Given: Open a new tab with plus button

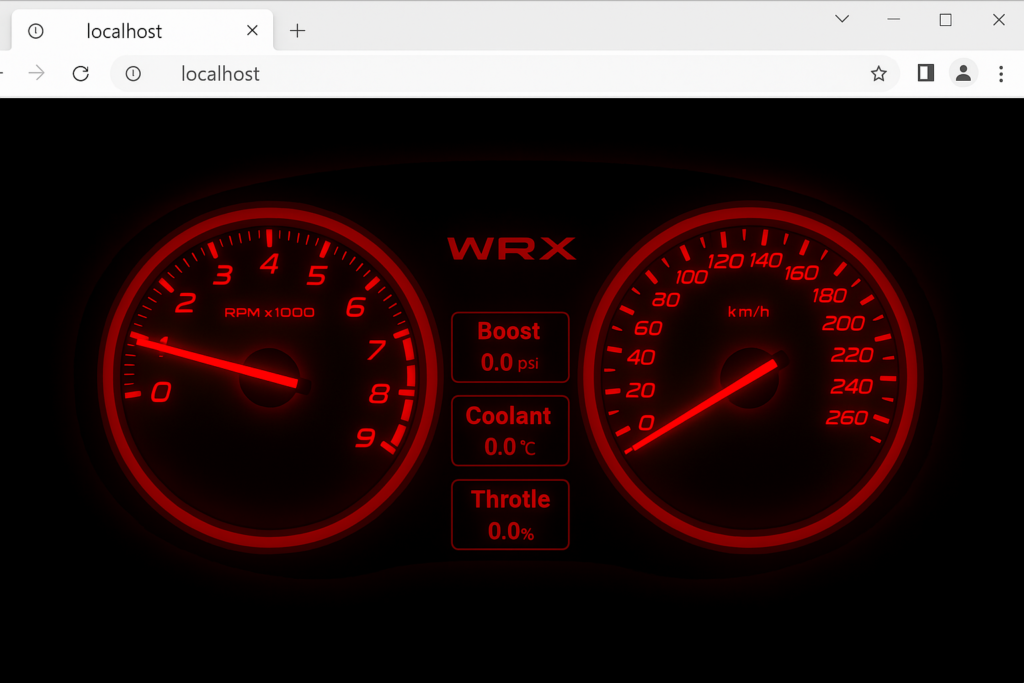Looking at the screenshot, I should click(297, 30).
